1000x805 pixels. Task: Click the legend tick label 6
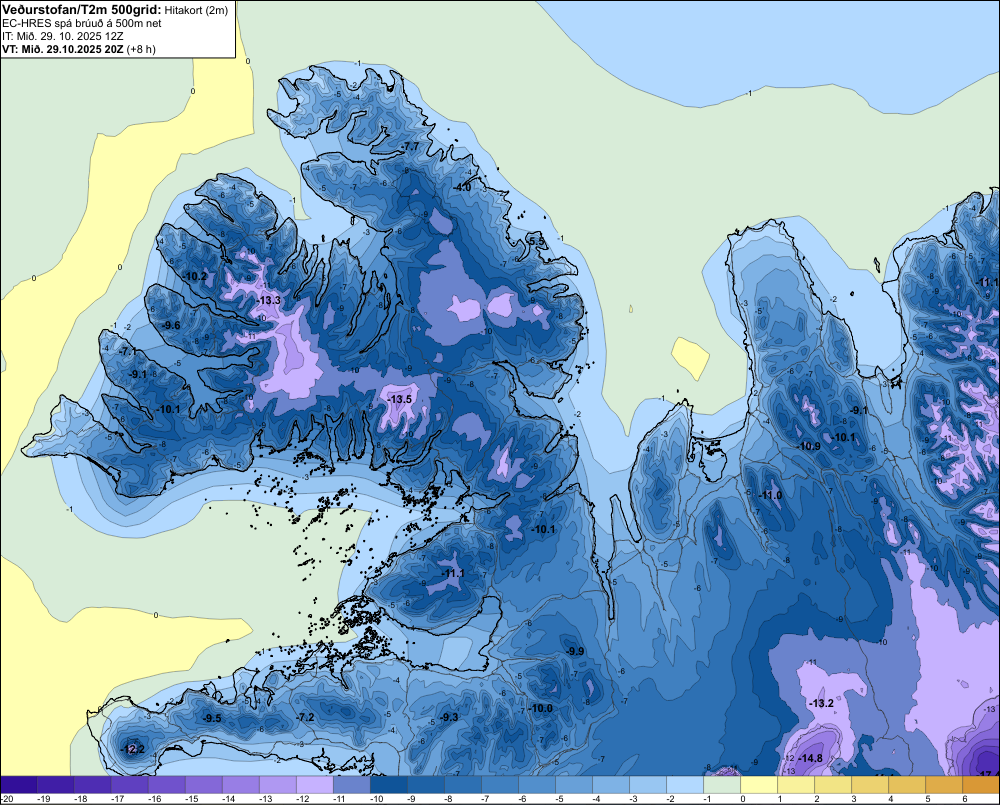point(964,799)
